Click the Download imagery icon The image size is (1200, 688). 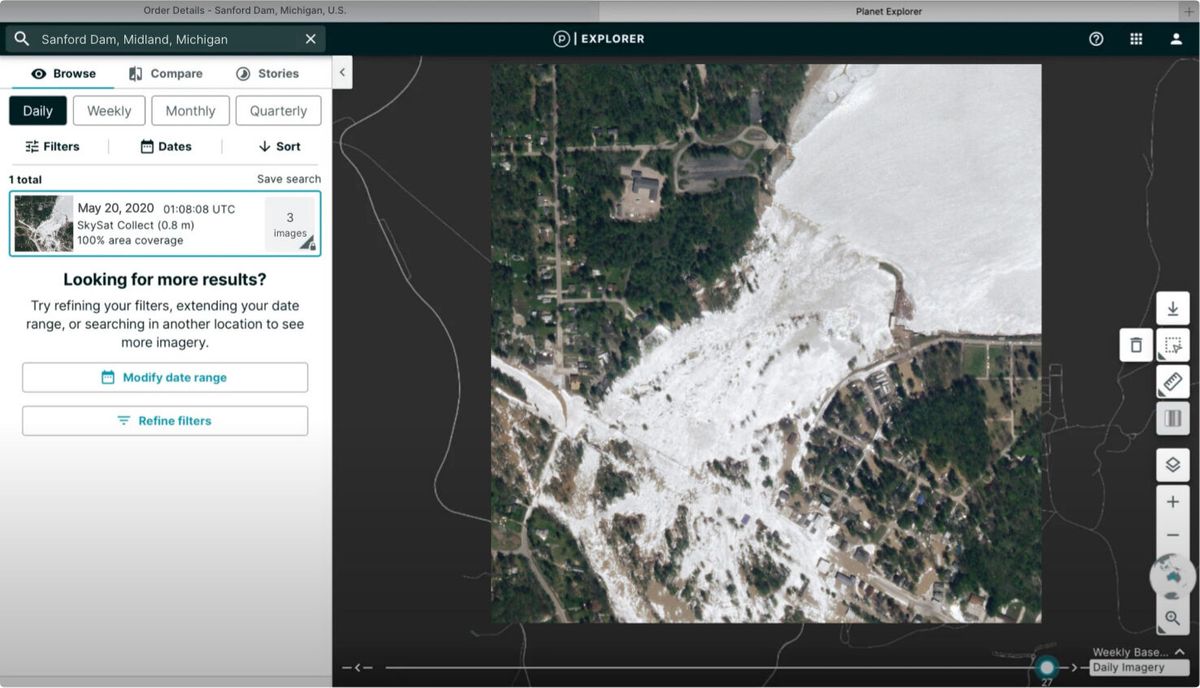coord(1172,308)
